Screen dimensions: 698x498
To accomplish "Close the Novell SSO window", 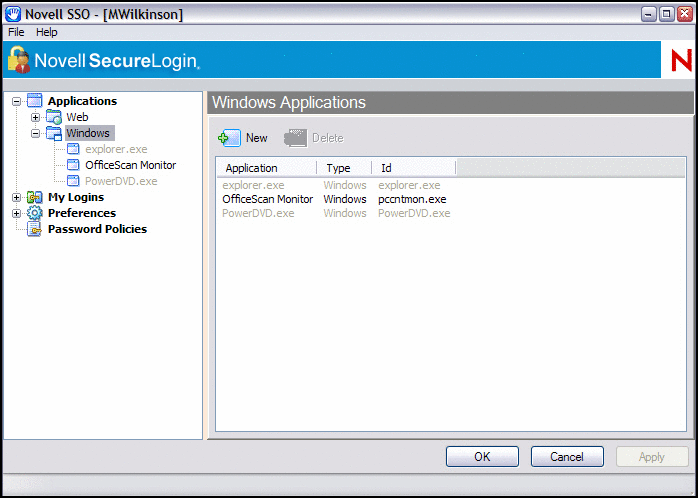I will tap(684, 15).
